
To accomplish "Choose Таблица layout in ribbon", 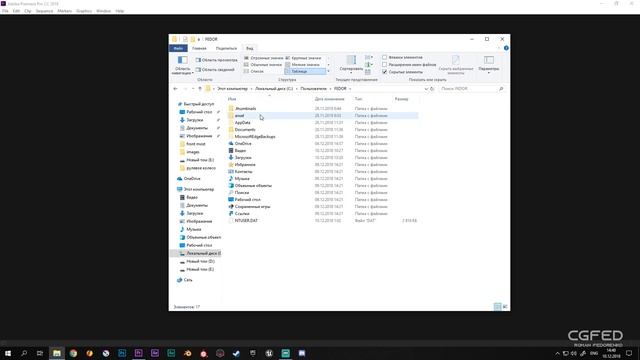I will pos(305,71).
